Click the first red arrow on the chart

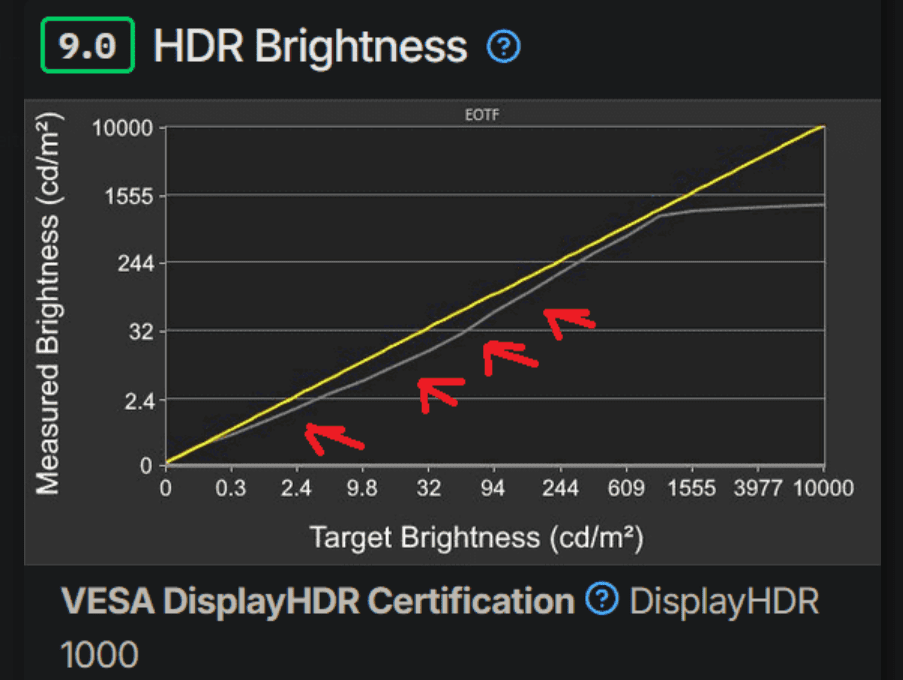pyautogui.click(x=335, y=436)
